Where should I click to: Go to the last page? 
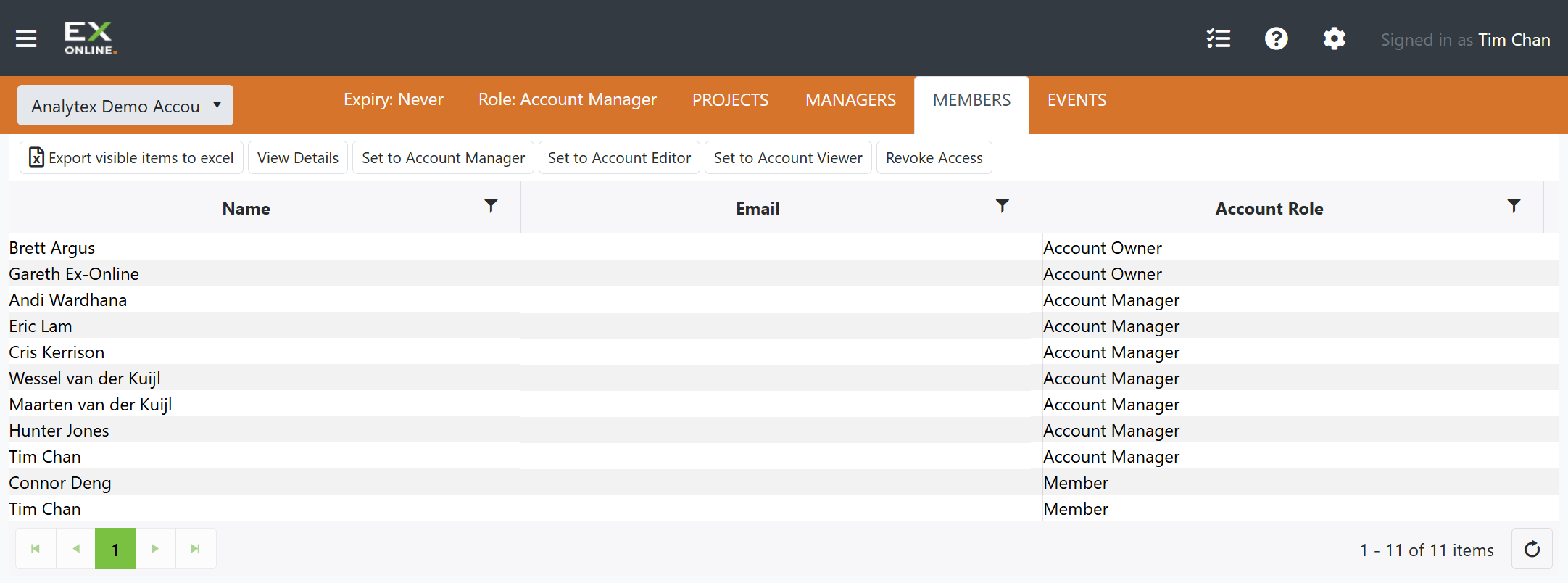click(195, 549)
